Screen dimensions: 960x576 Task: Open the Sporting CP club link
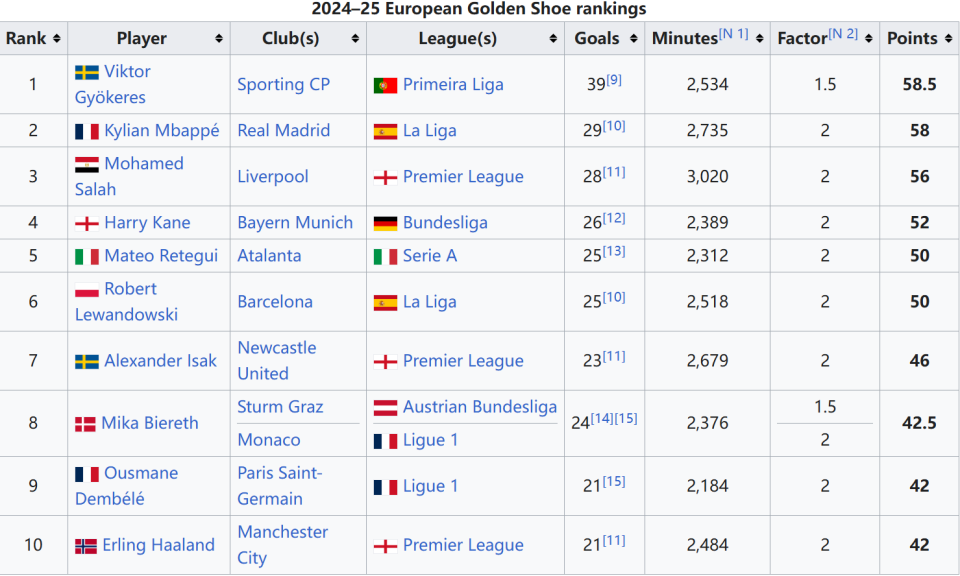click(283, 85)
